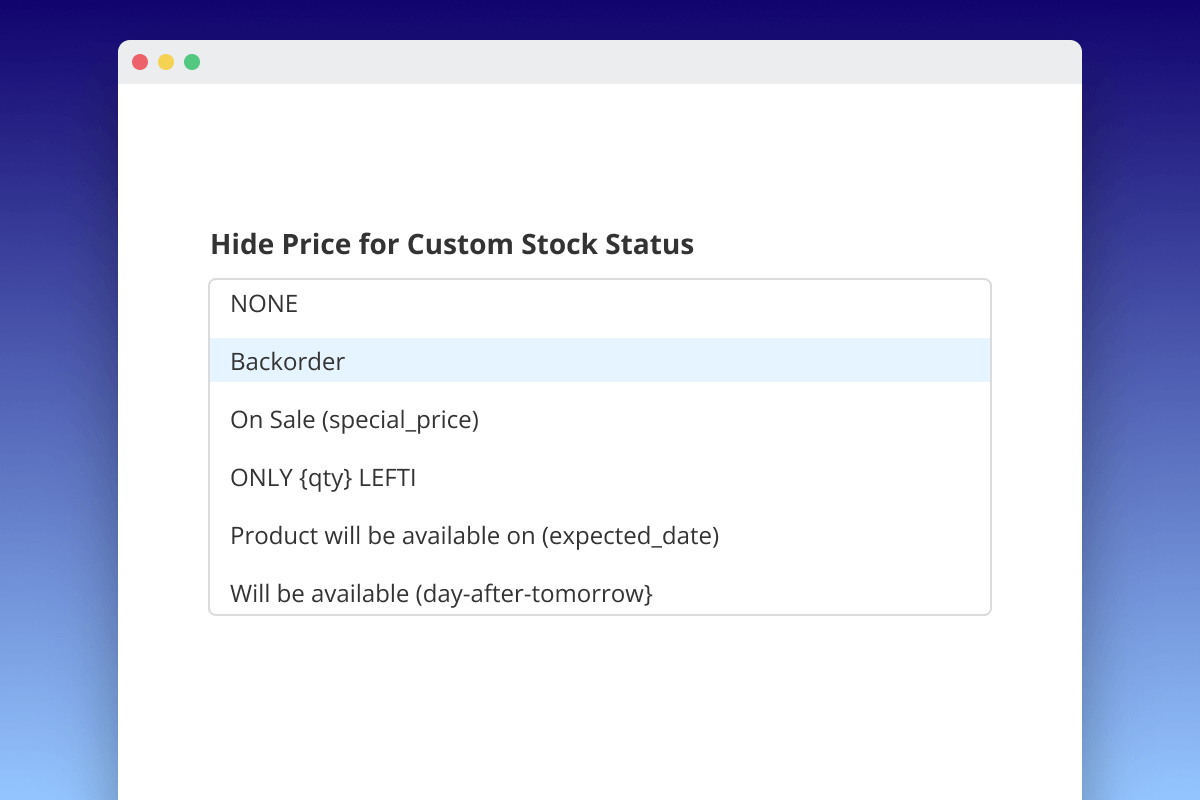Screen dimensions: 1200x800
Task: Click the word 'LEFT!' in the list
Action: 387,478
